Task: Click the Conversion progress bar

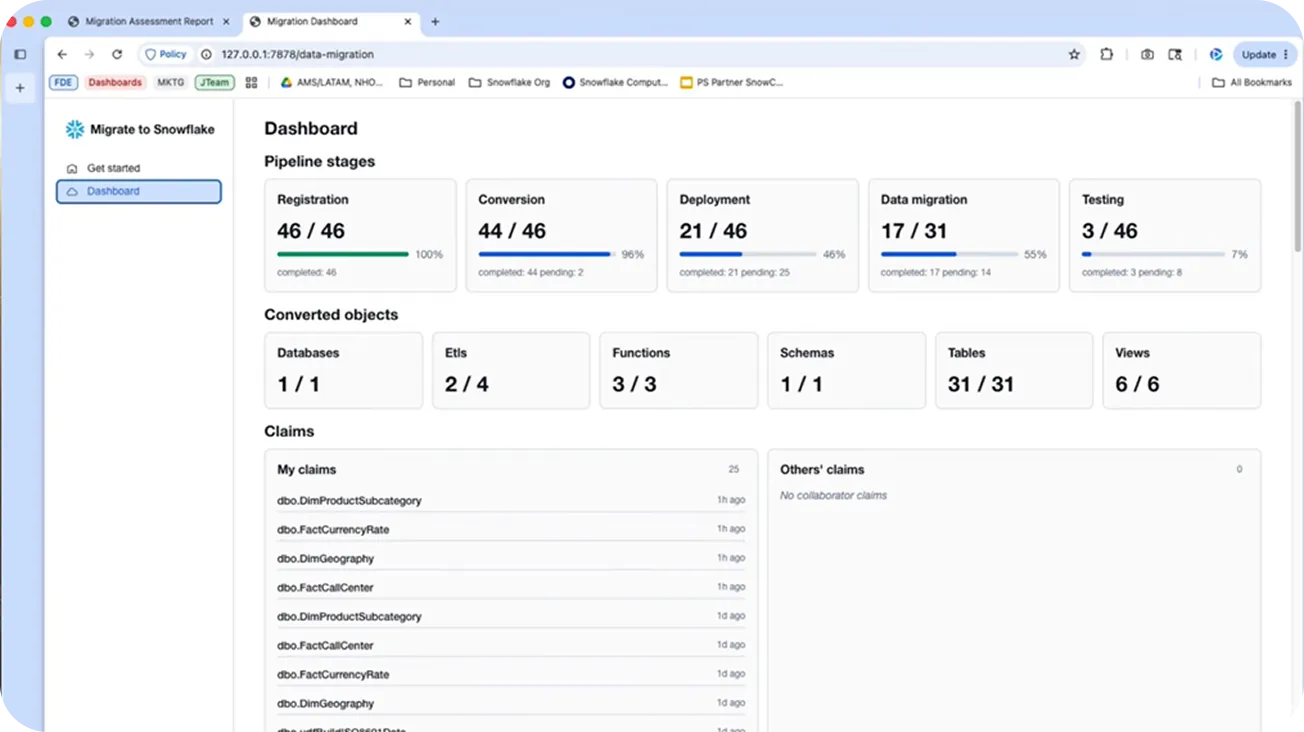Action: (x=546, y=255)
